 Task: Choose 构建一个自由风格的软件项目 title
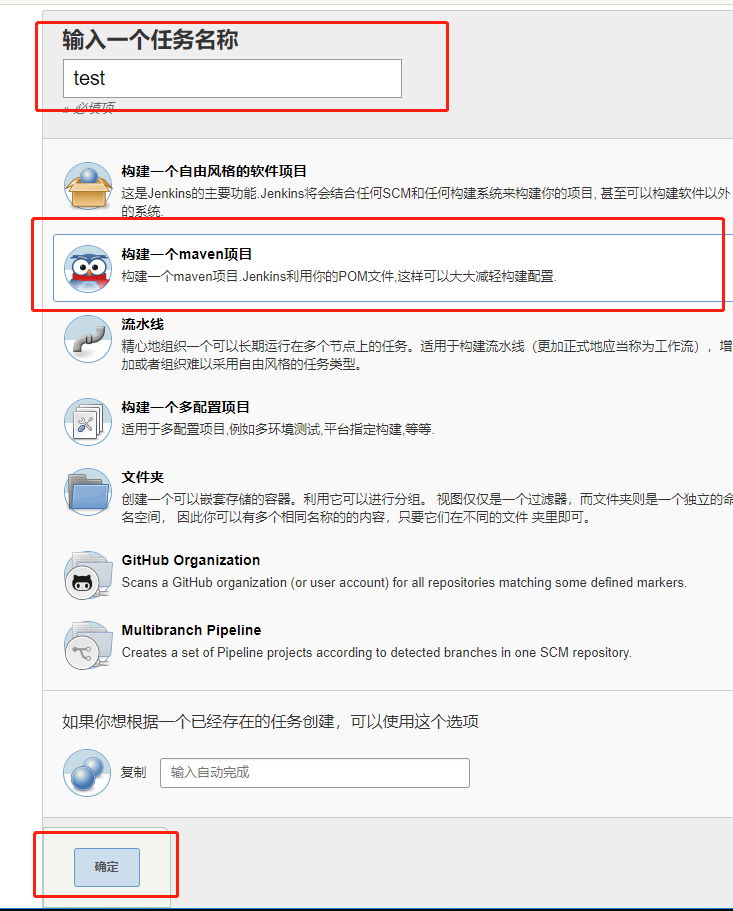(214, 171)
